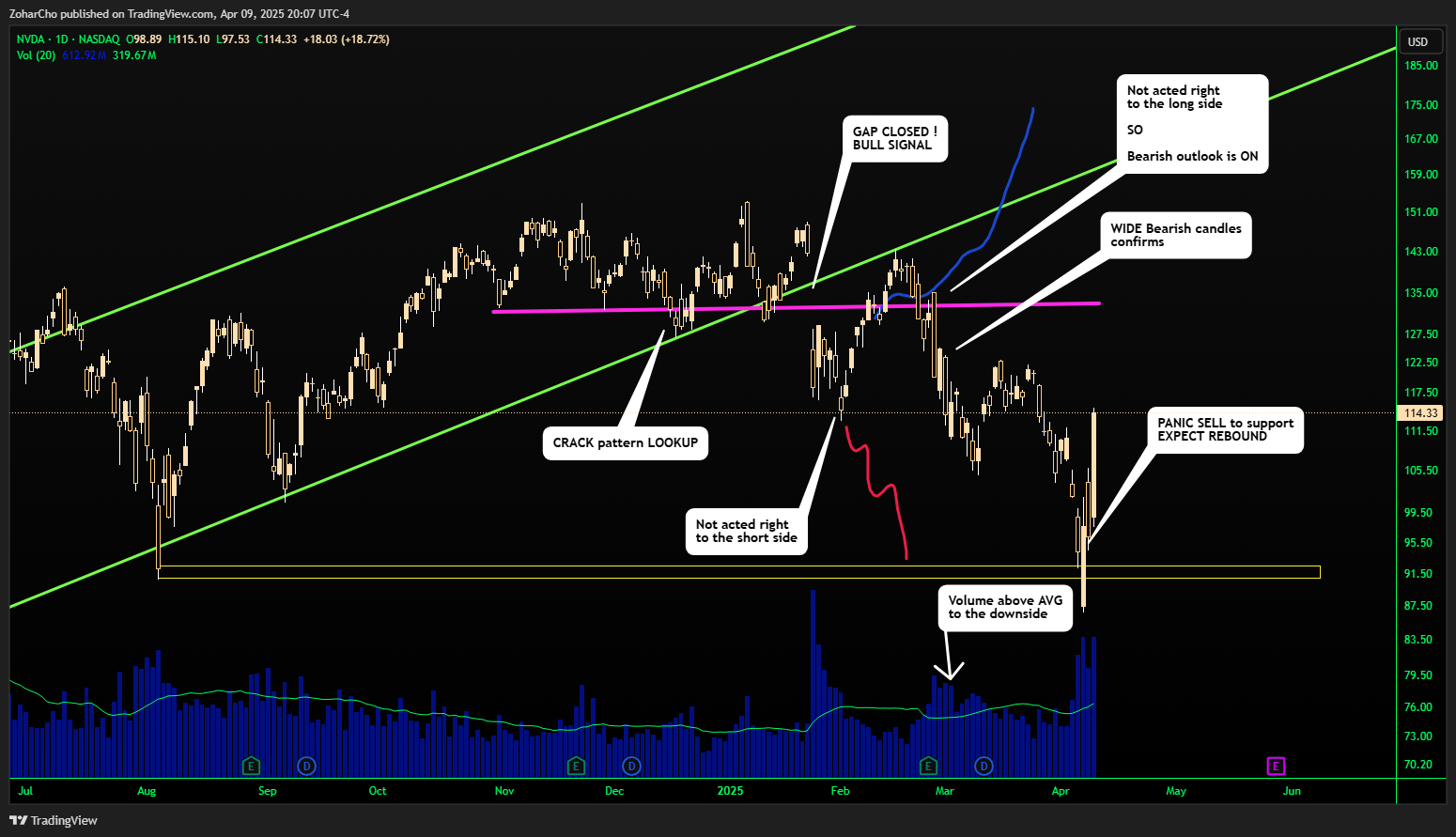Screen dimensions: 1456x837
Task: Click the Jun label on time axis
Action: [1293, 791]
